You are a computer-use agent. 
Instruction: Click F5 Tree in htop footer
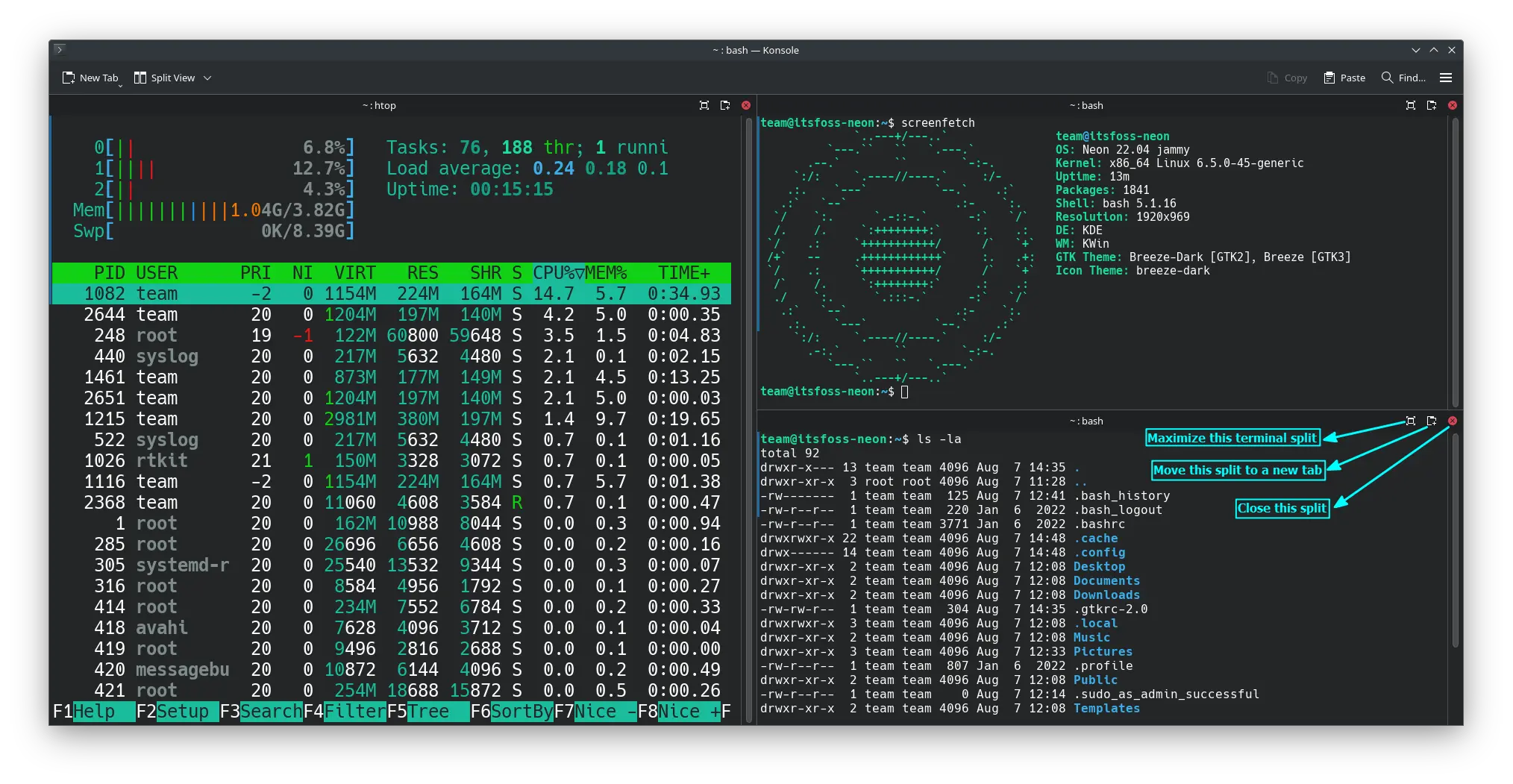tap(427, 712)
